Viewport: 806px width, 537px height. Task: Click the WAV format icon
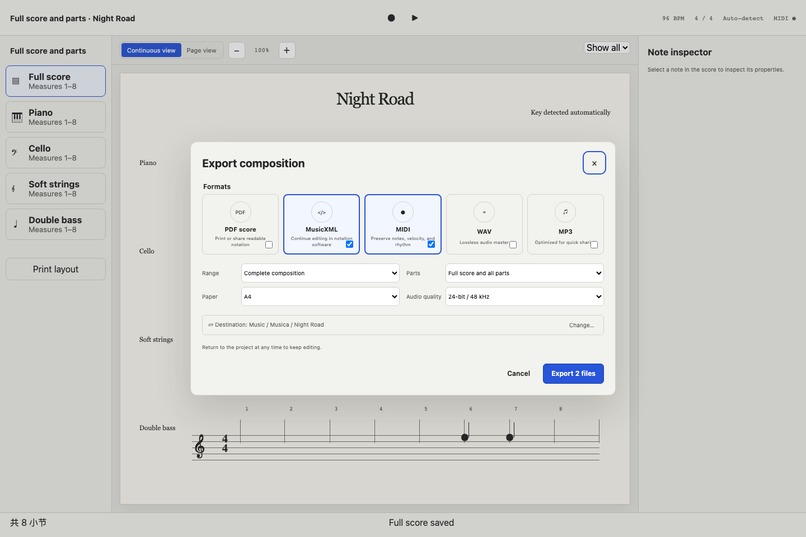(x=484, y=212)
